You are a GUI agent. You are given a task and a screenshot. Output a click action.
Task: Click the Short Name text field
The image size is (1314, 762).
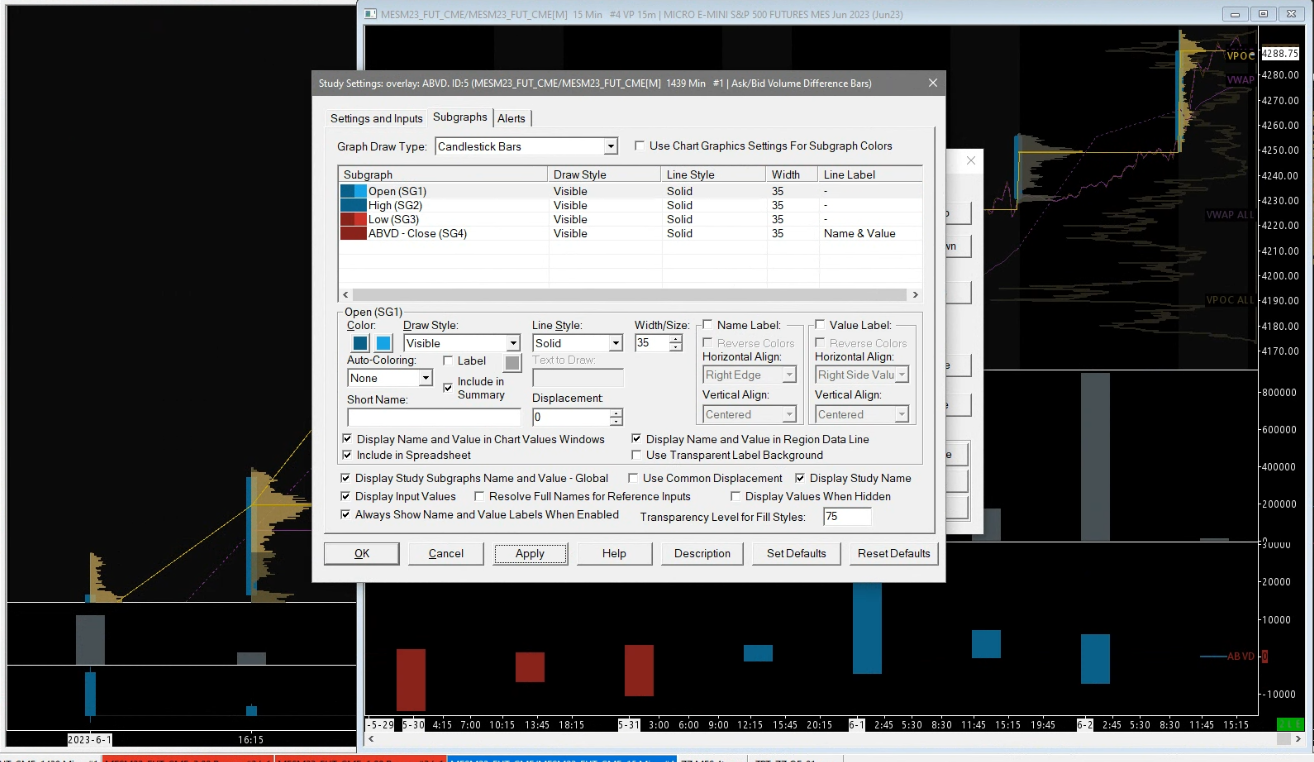coord(434,417)
